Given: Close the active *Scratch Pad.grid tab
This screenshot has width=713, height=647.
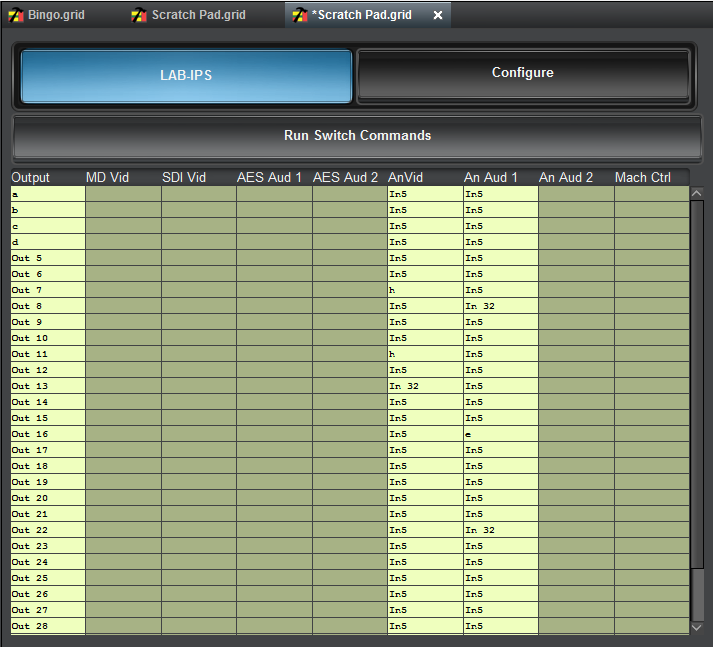Looking at the screenshot, I should [438, 15].
